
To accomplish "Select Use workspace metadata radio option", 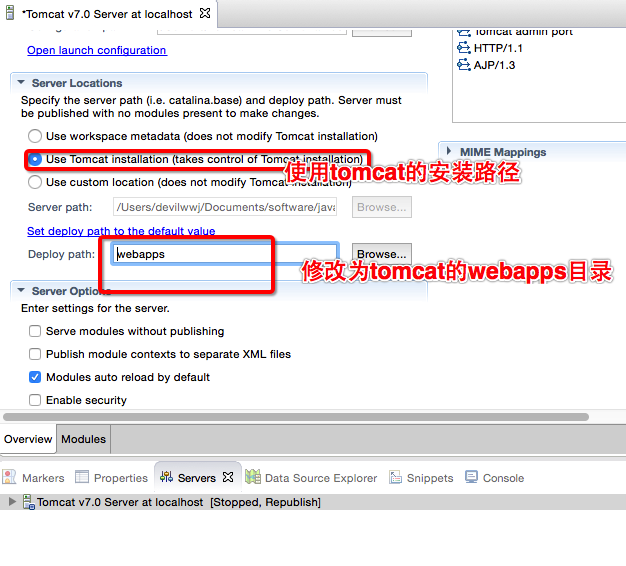I will [x=35, y=136].
